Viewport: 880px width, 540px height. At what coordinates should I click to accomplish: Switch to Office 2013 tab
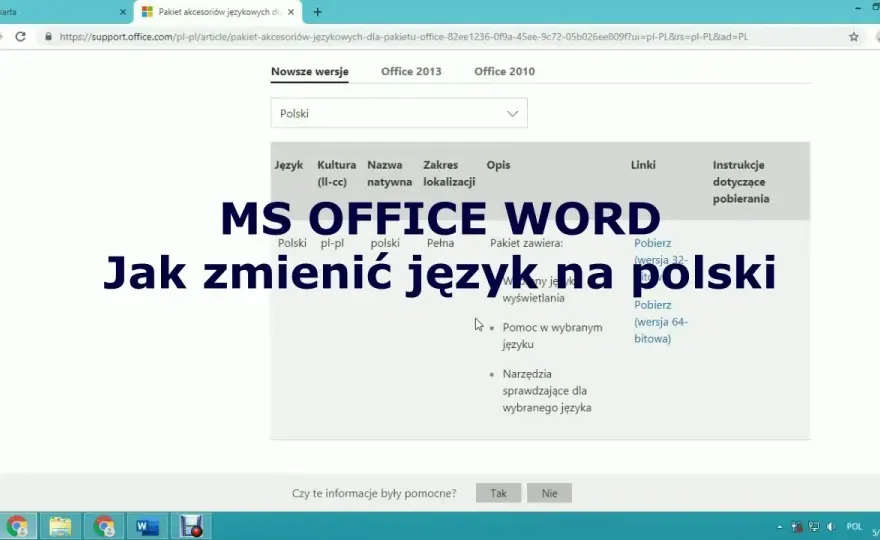pos(411,71)
